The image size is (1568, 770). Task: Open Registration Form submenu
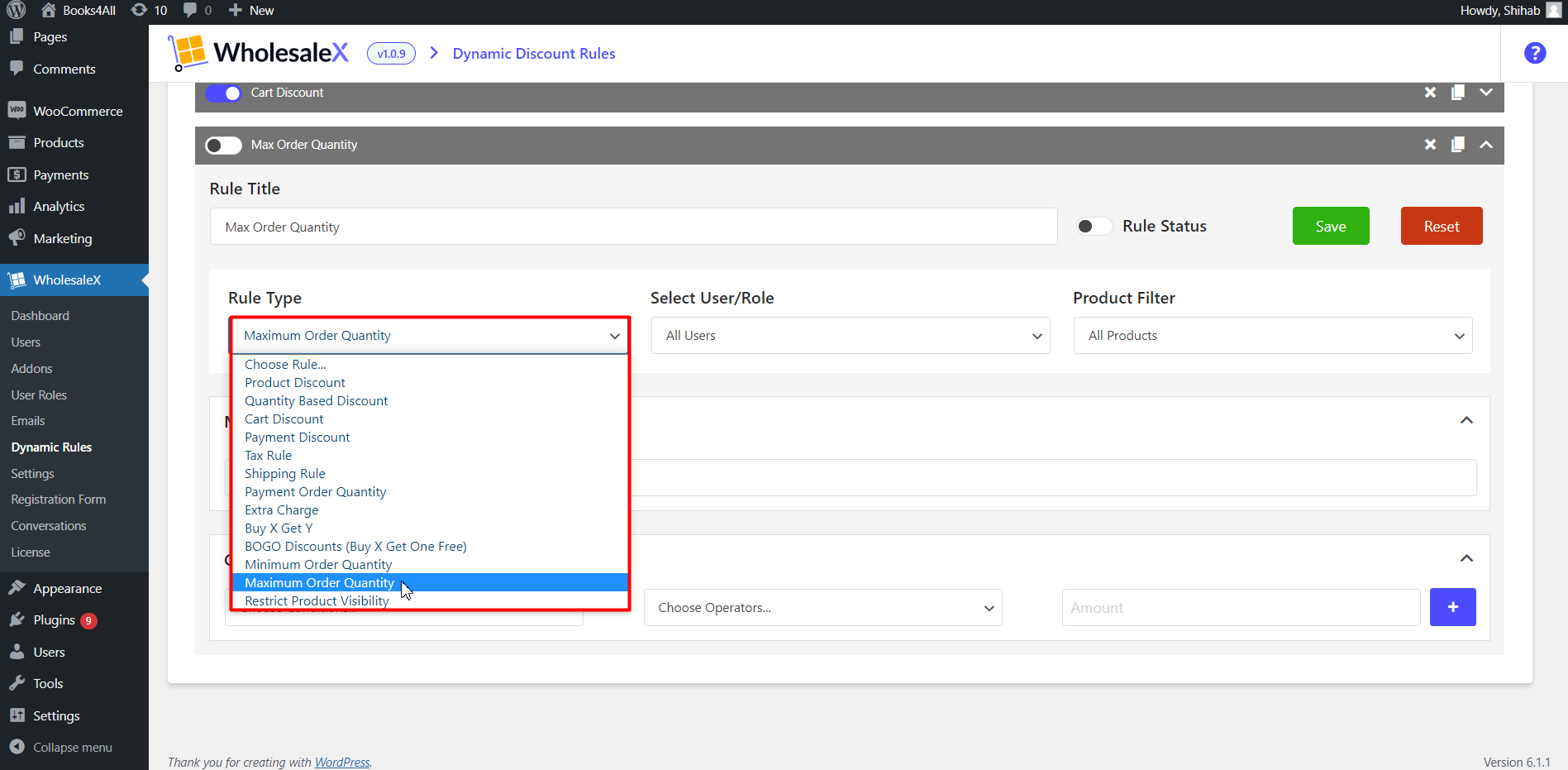[59, 500]
